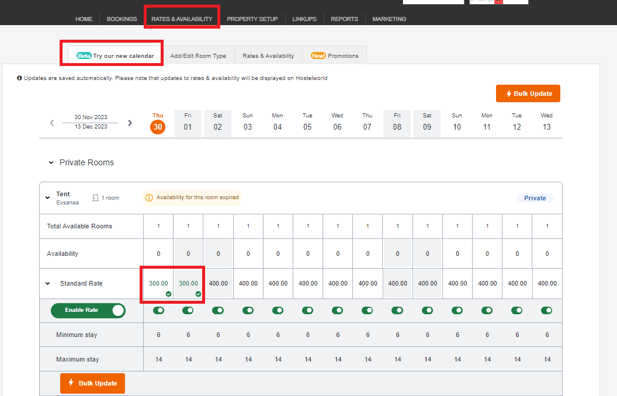Viewport: 617px width, 396px height.
Task: Toggle rate switch for Fri 01
Action: coord(188,311)
